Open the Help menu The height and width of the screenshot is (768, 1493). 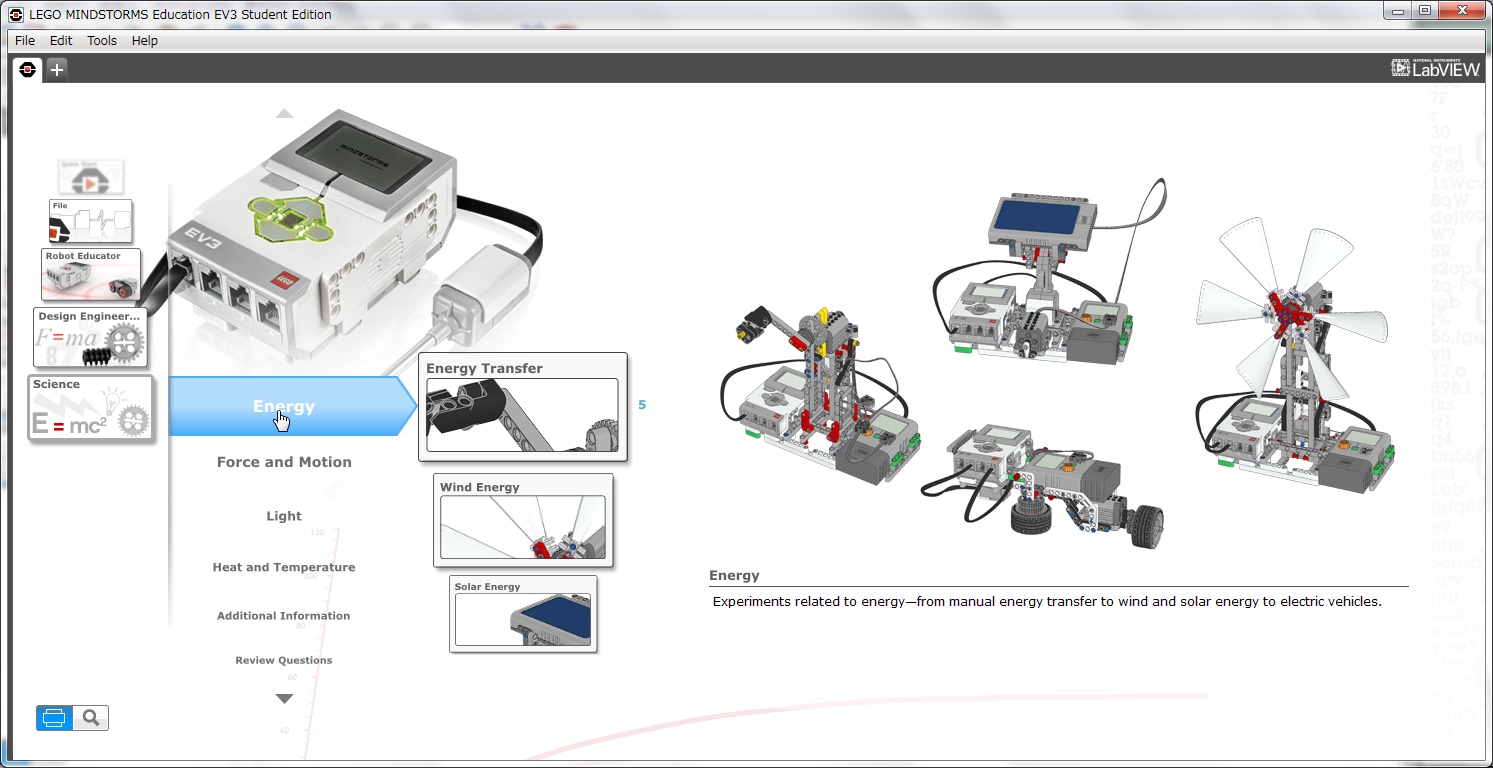point(145,41)
